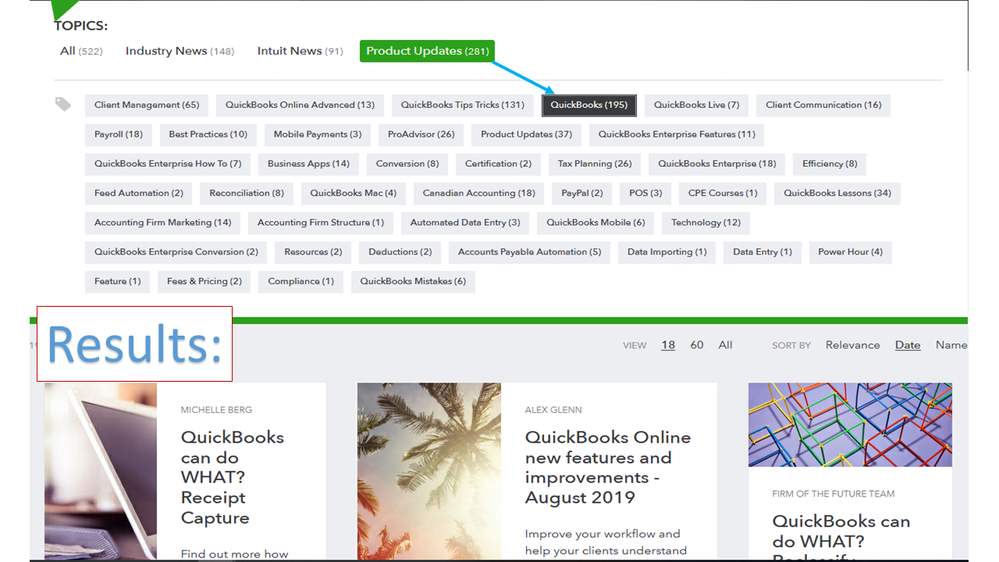Choose the Compliance (1) tag
Viewport: 999px width, 562px height.
[x=301, y=281]
